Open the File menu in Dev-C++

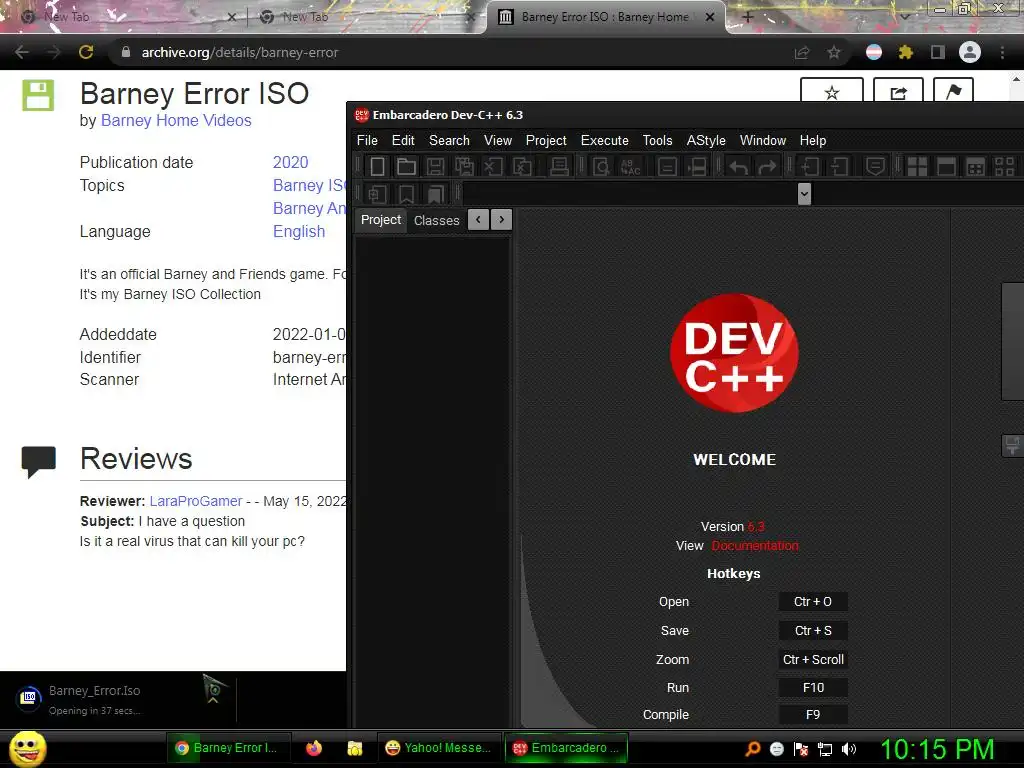pos(367,140)
